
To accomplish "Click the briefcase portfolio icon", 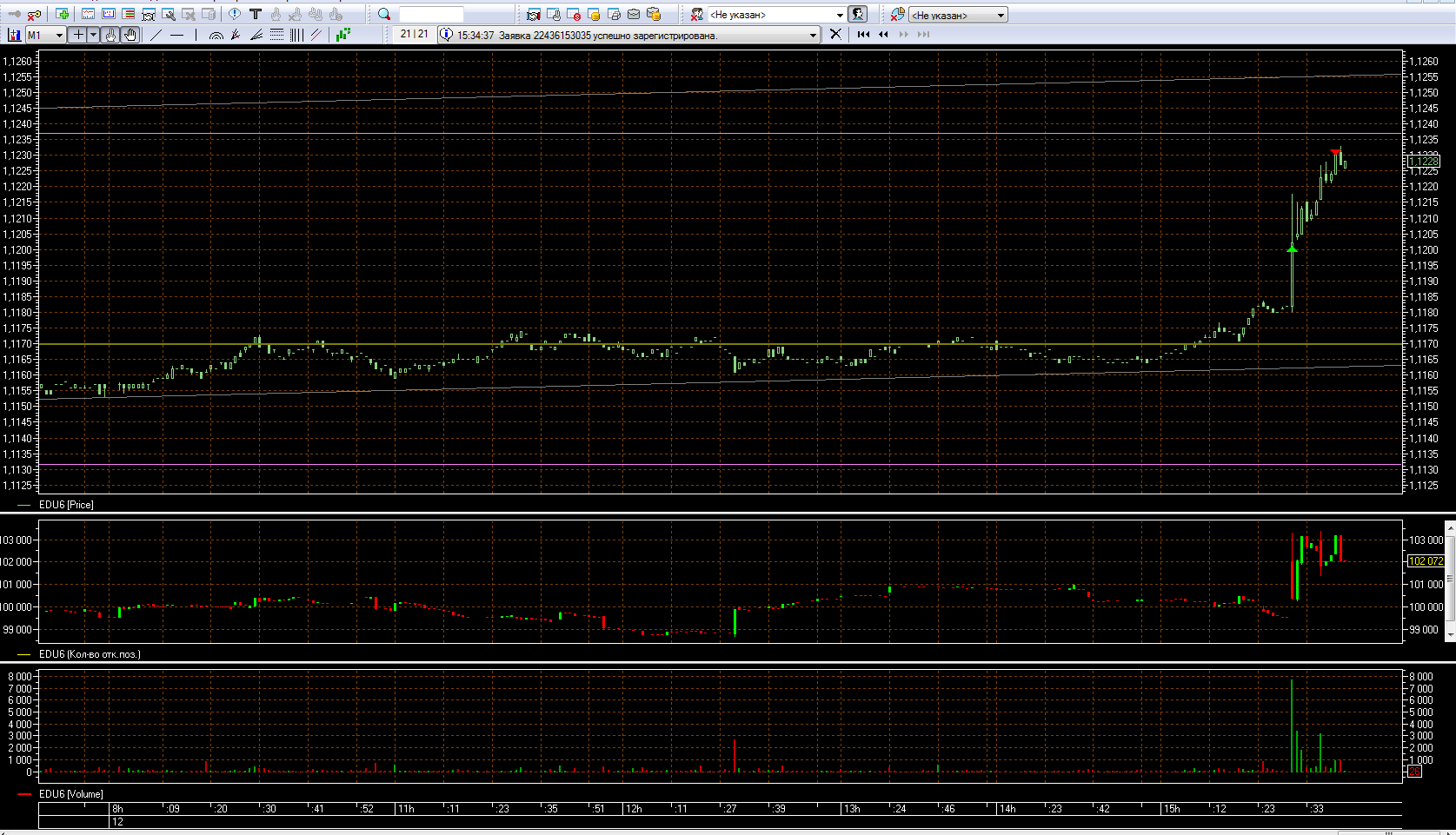I will click(634, 14).
